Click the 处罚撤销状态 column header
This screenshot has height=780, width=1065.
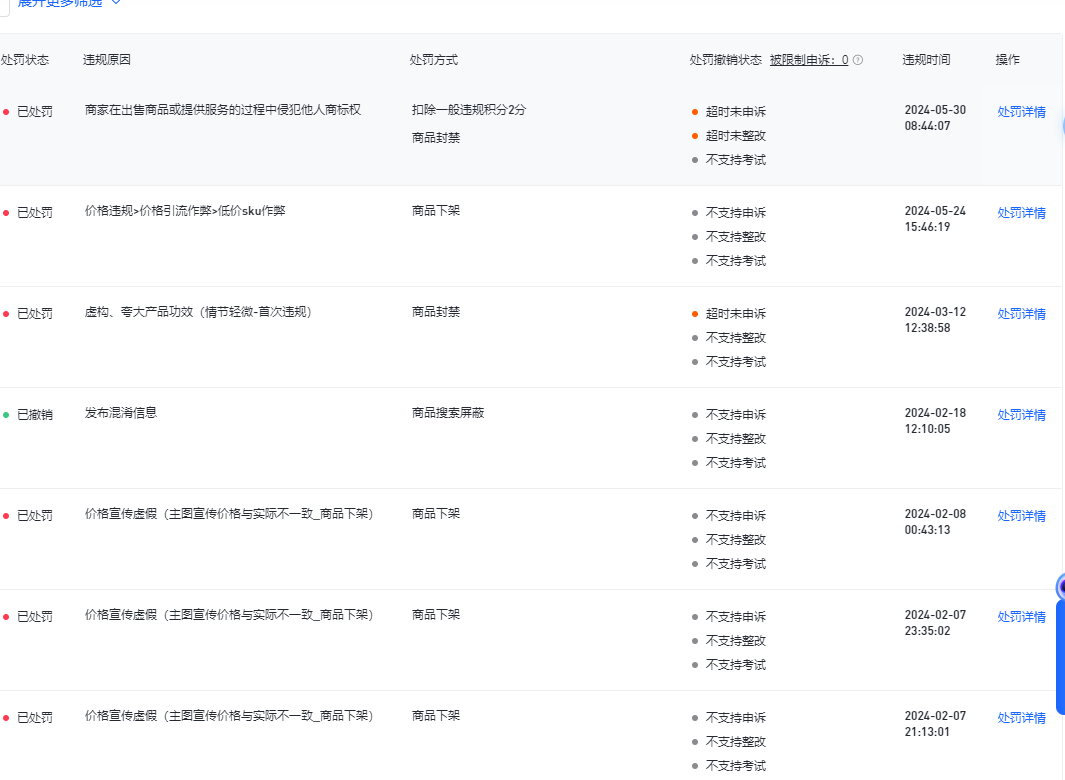pos(725,60)
